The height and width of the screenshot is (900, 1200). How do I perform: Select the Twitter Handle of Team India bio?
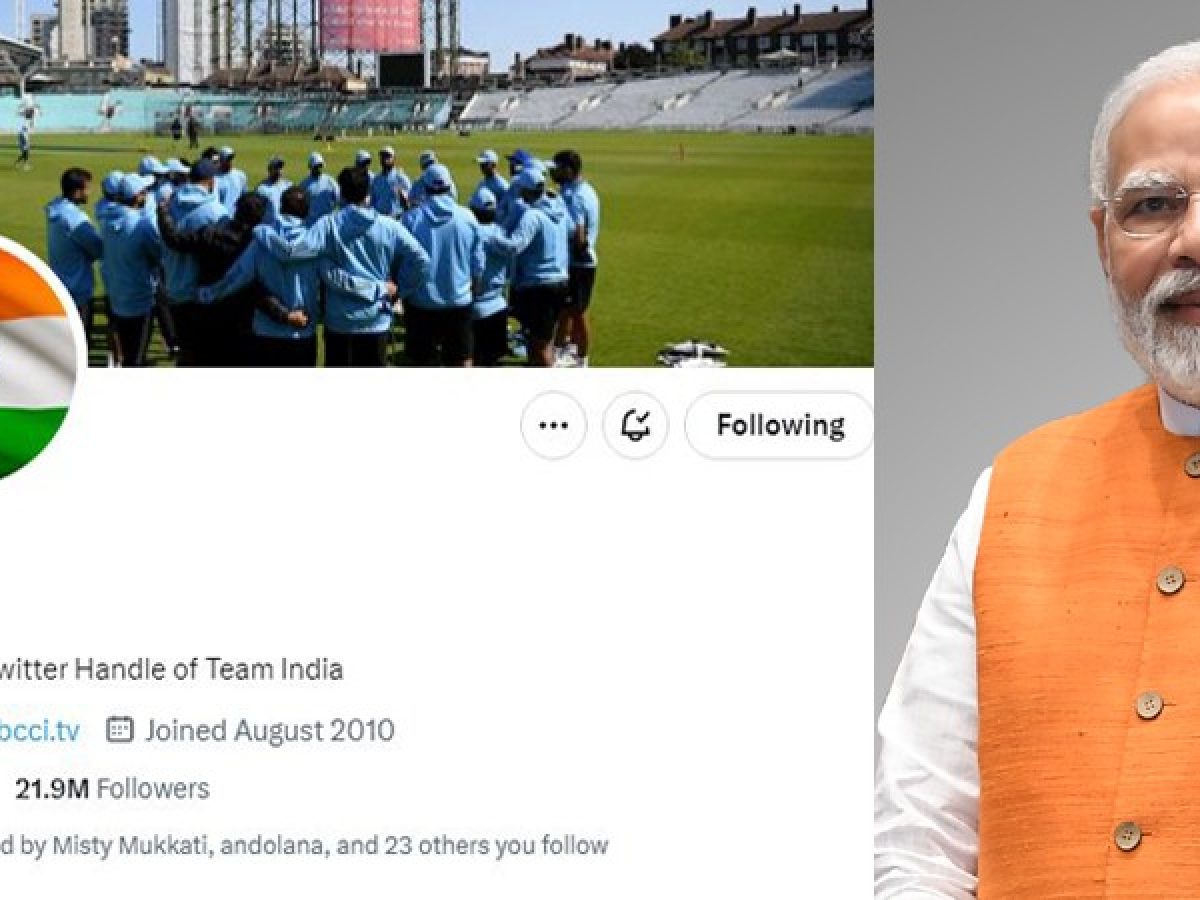coord(172,669)
